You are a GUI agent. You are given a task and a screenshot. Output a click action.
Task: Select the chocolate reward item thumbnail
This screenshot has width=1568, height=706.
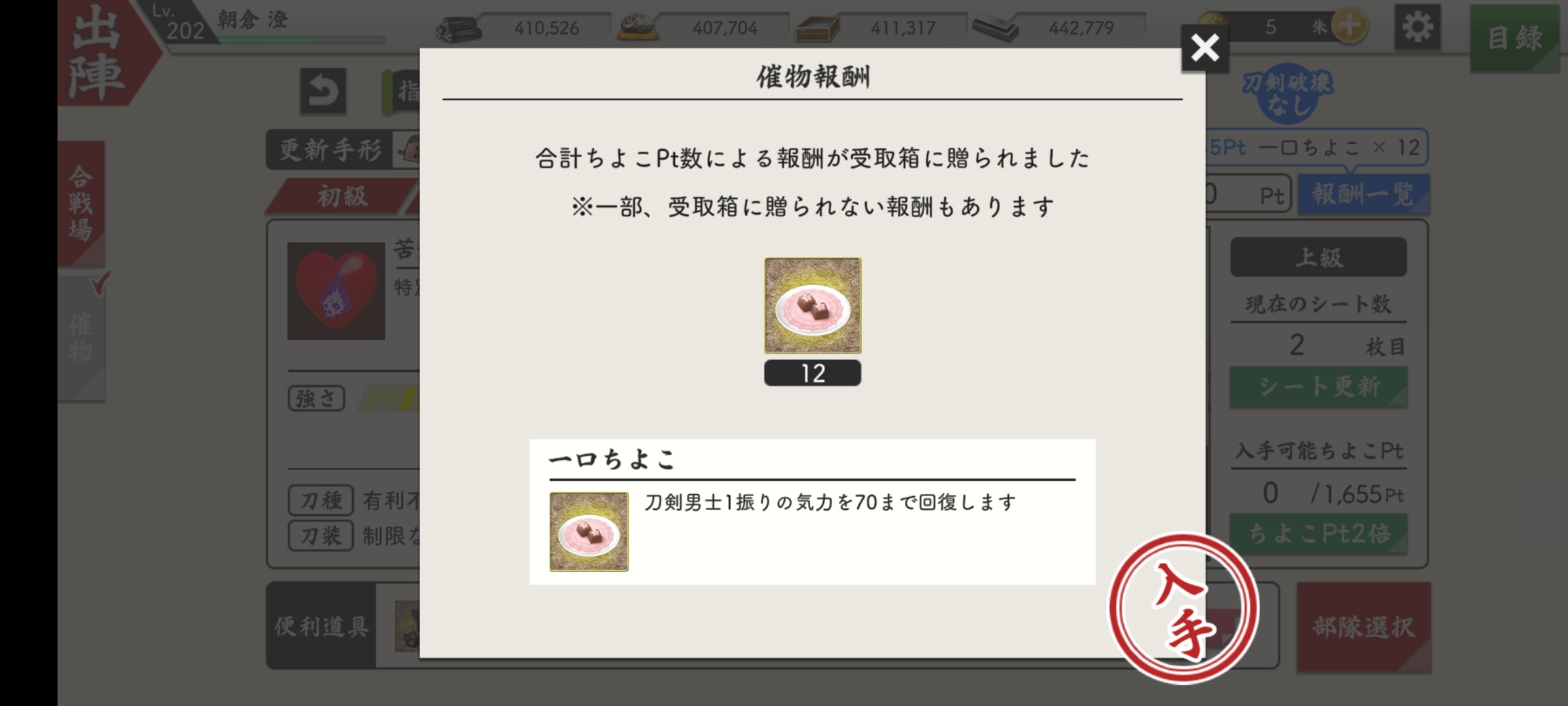coord(813,305)
